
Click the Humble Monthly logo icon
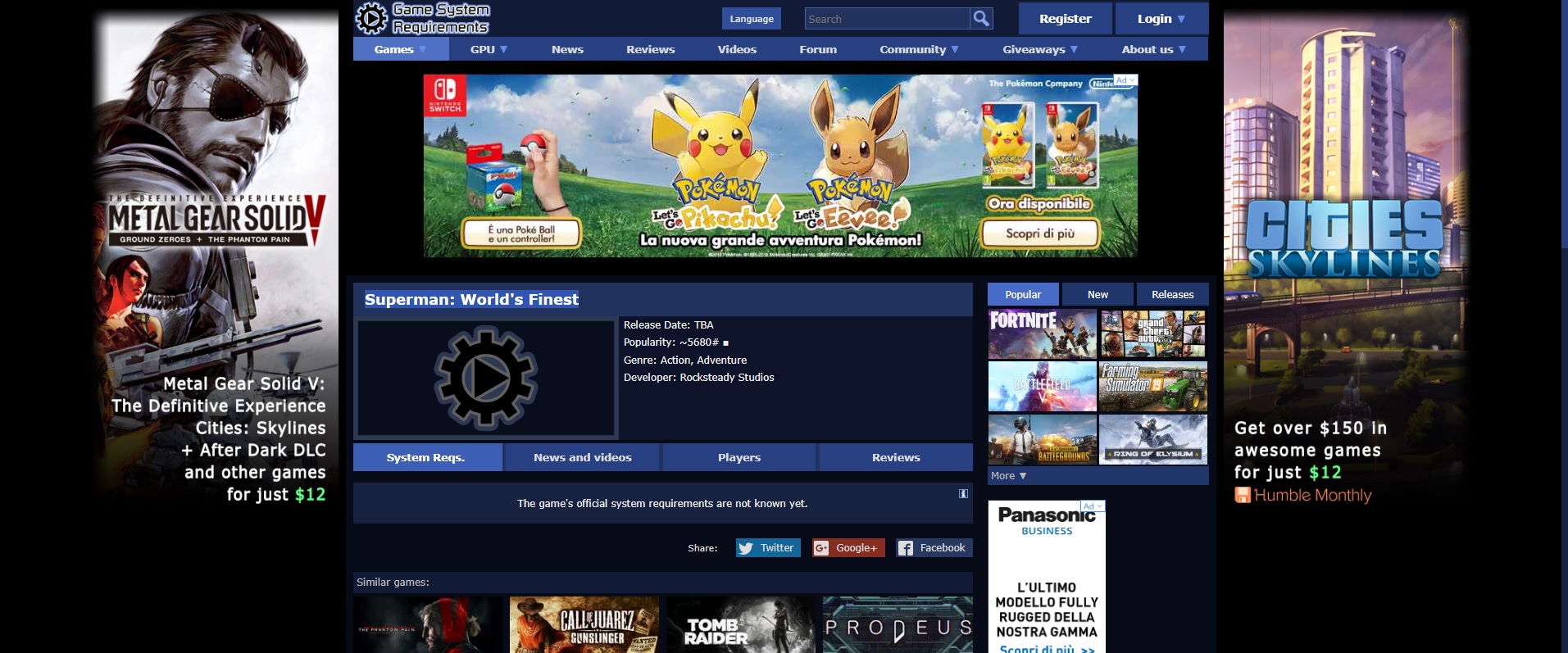1243,495
